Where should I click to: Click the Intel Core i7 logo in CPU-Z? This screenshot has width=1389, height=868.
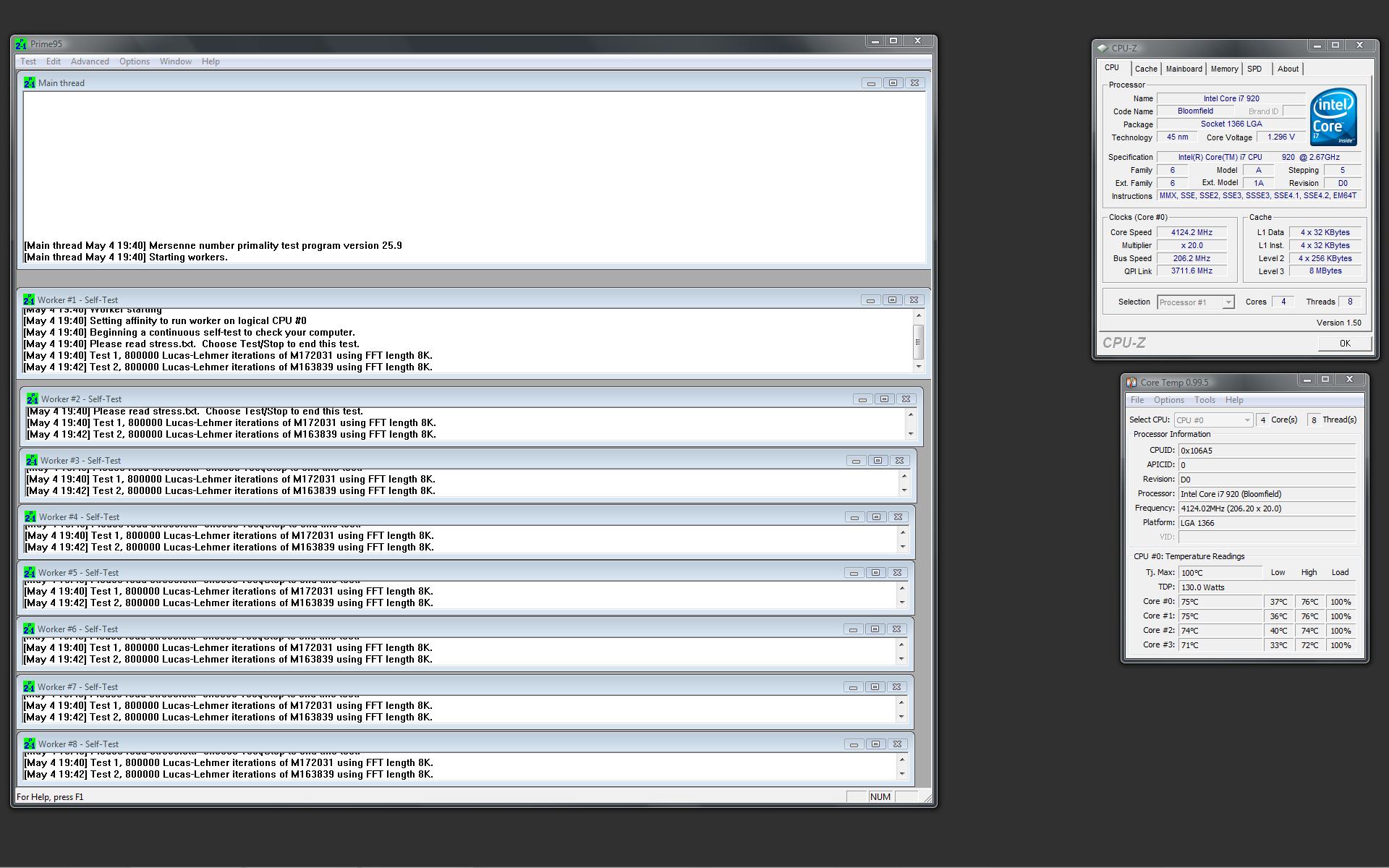(1333, 116)
